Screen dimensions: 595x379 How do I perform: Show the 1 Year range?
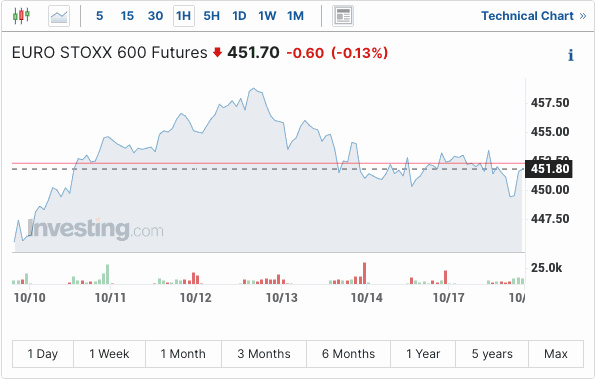click(x=423, y=354)
